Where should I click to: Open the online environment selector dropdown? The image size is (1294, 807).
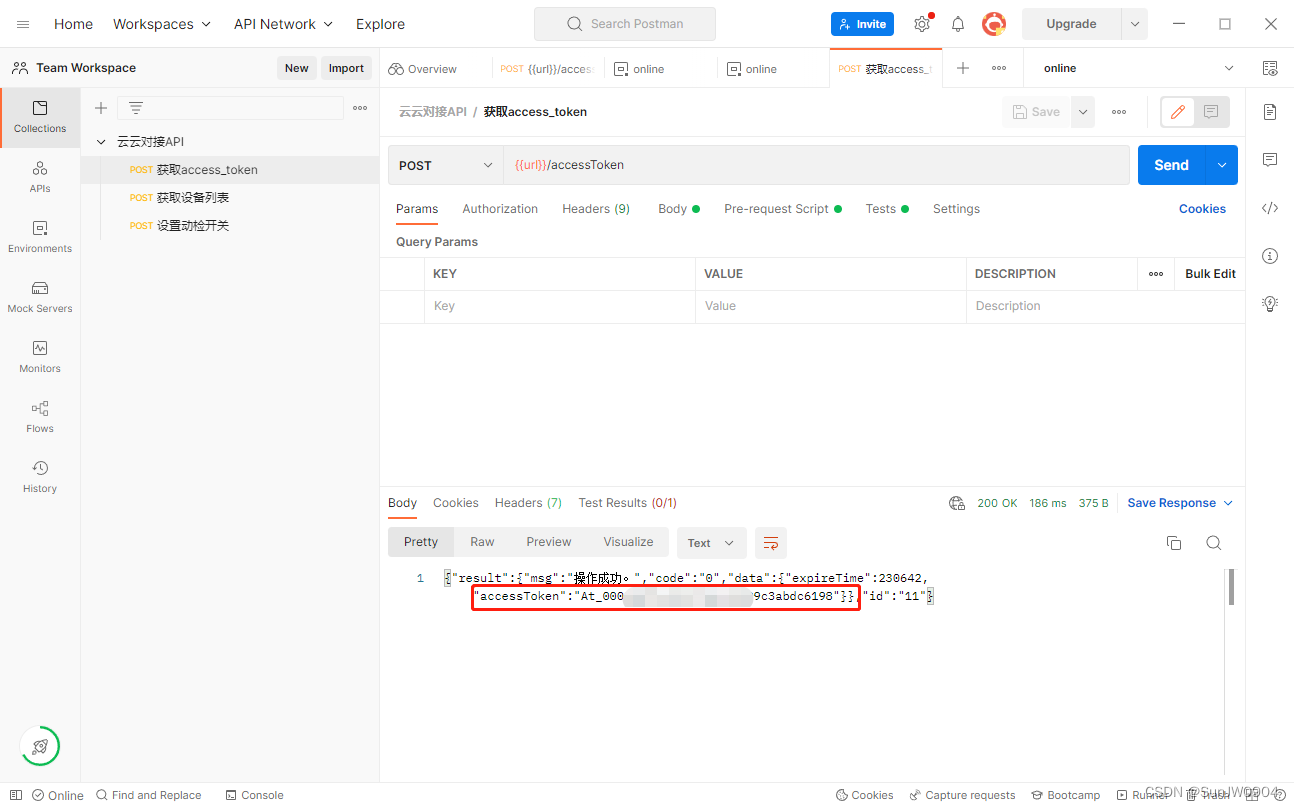coord(1139,68)
